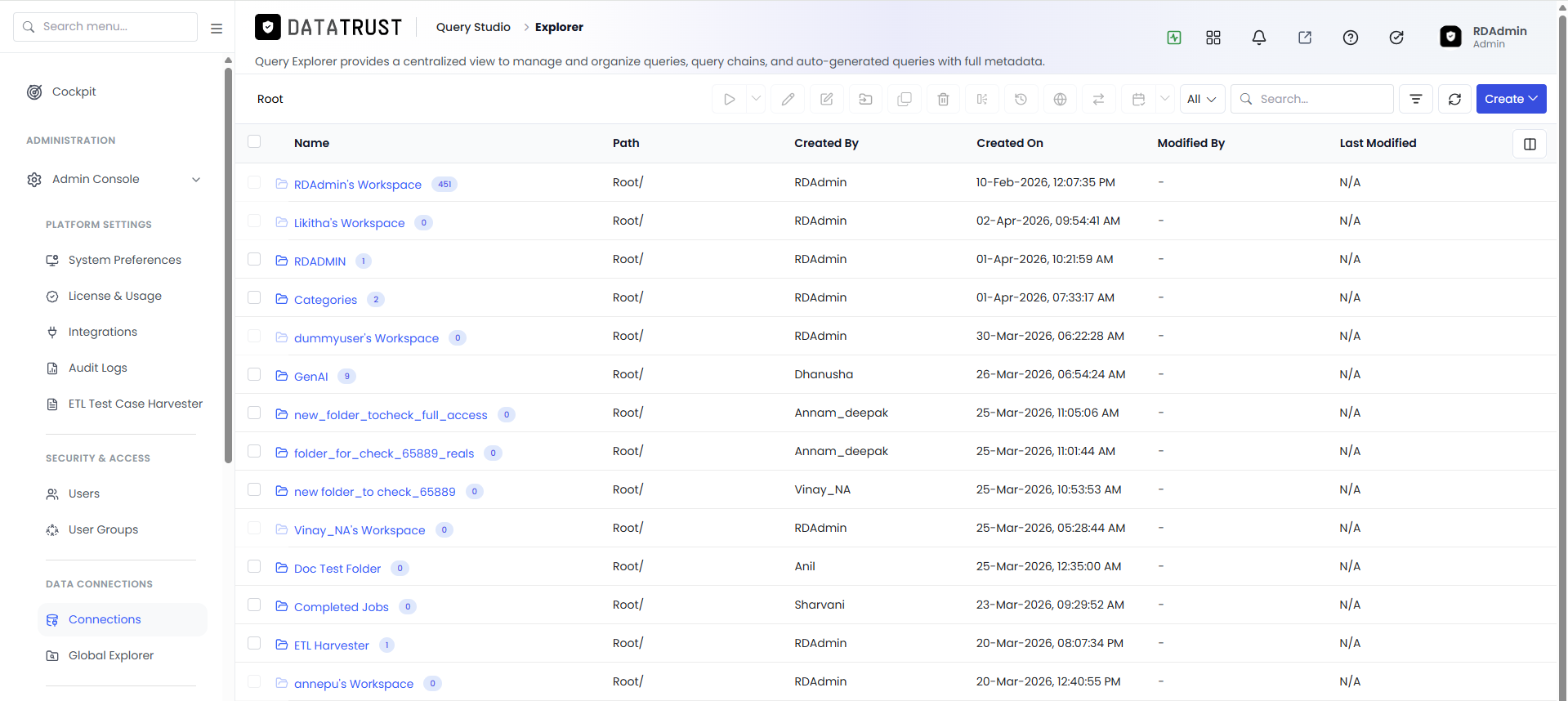Click the Query Studio breadcrumb
Viewport: 1568px width, 701px height.
473,27
